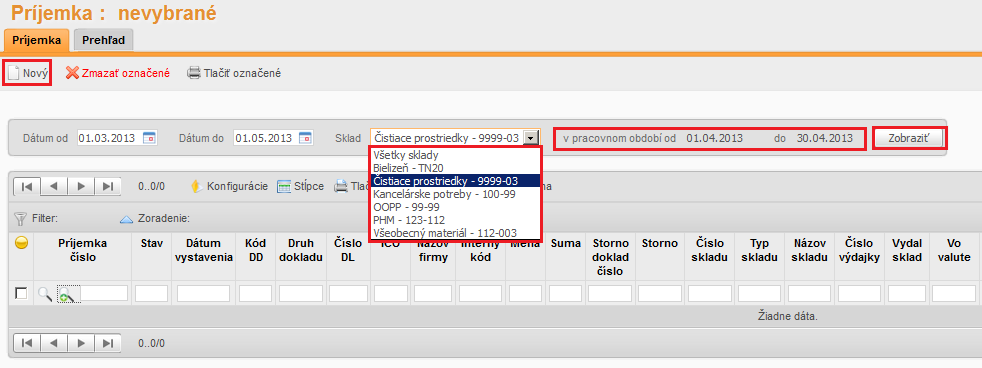Click the Číslo DL filter input
This screenshot has width=982, height=368.
coord(348,294)
